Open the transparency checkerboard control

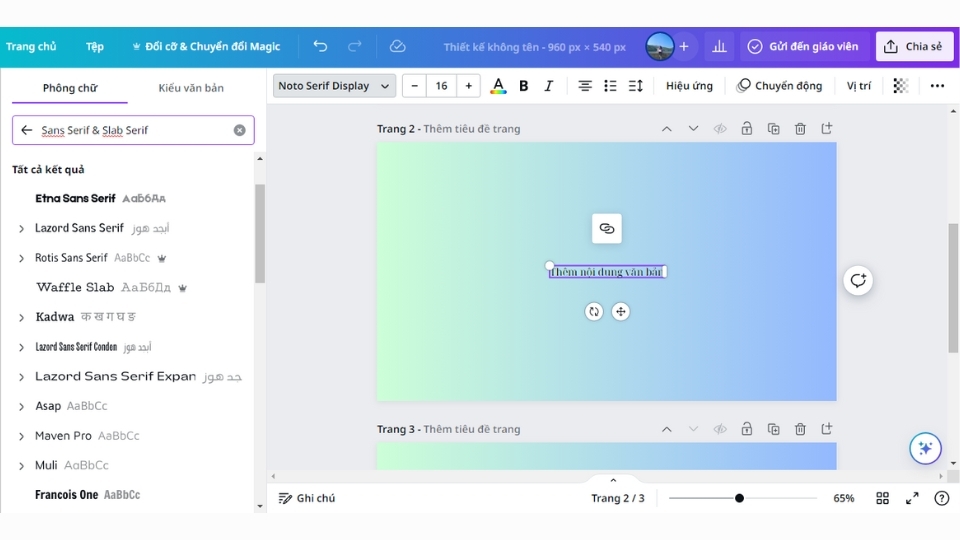tap(900, 86)
